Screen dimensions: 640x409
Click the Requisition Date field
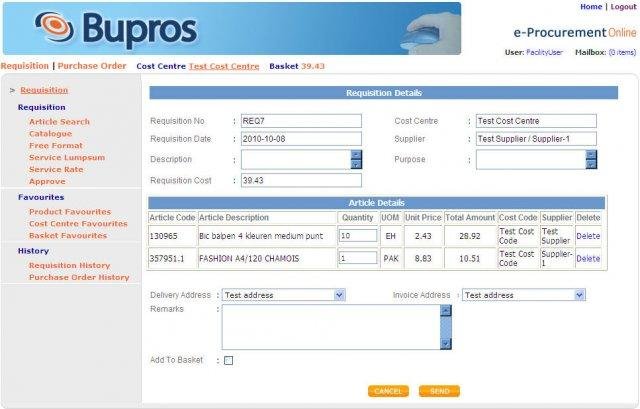click(301, 139)
